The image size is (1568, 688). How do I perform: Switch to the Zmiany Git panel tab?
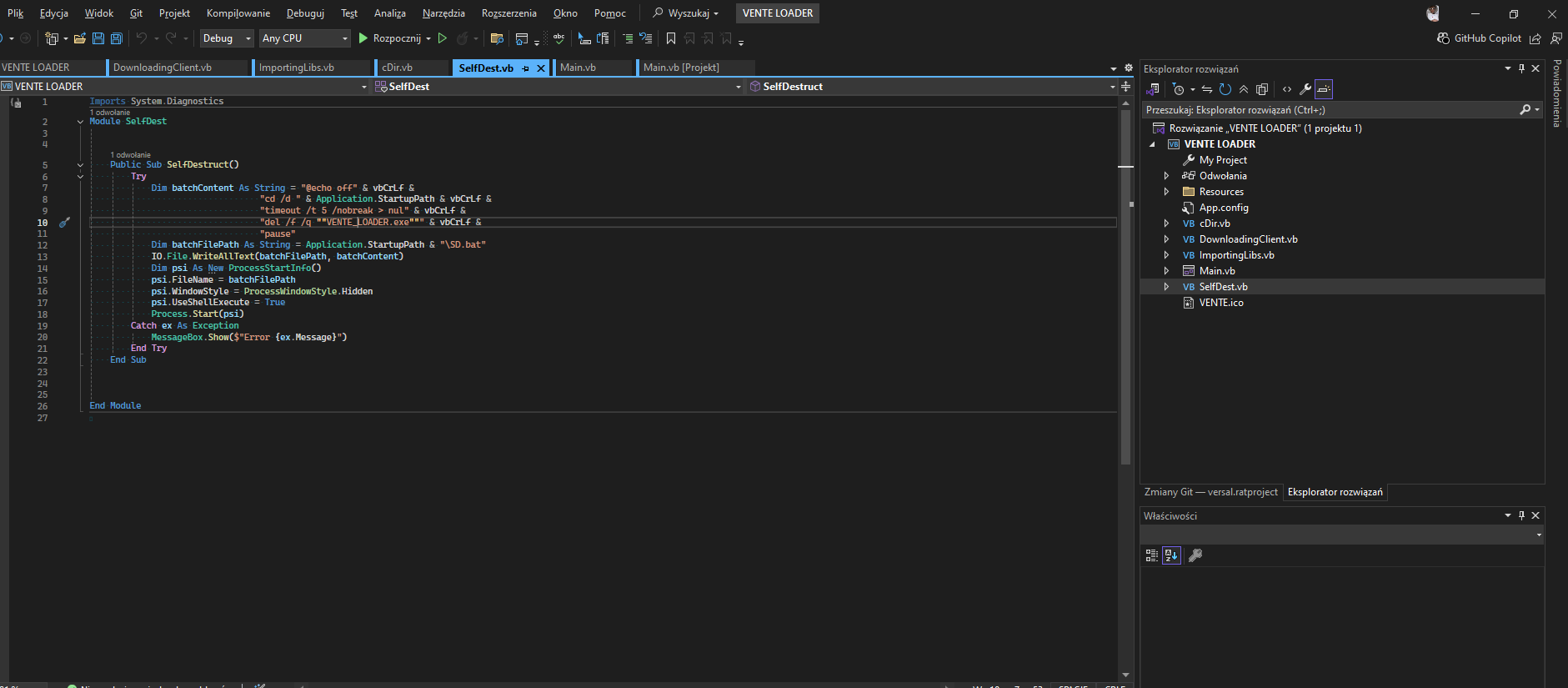click(x=1210, y=492)
